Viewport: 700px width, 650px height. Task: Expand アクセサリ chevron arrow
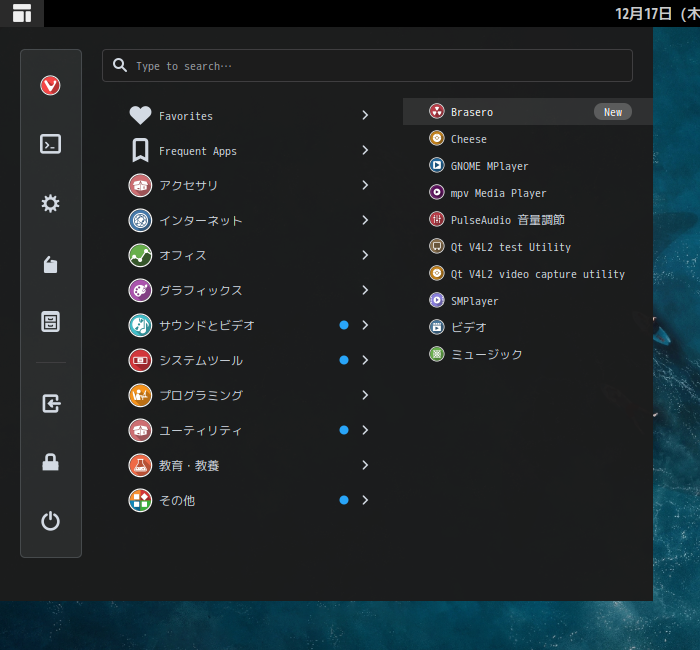coord(365,185)
